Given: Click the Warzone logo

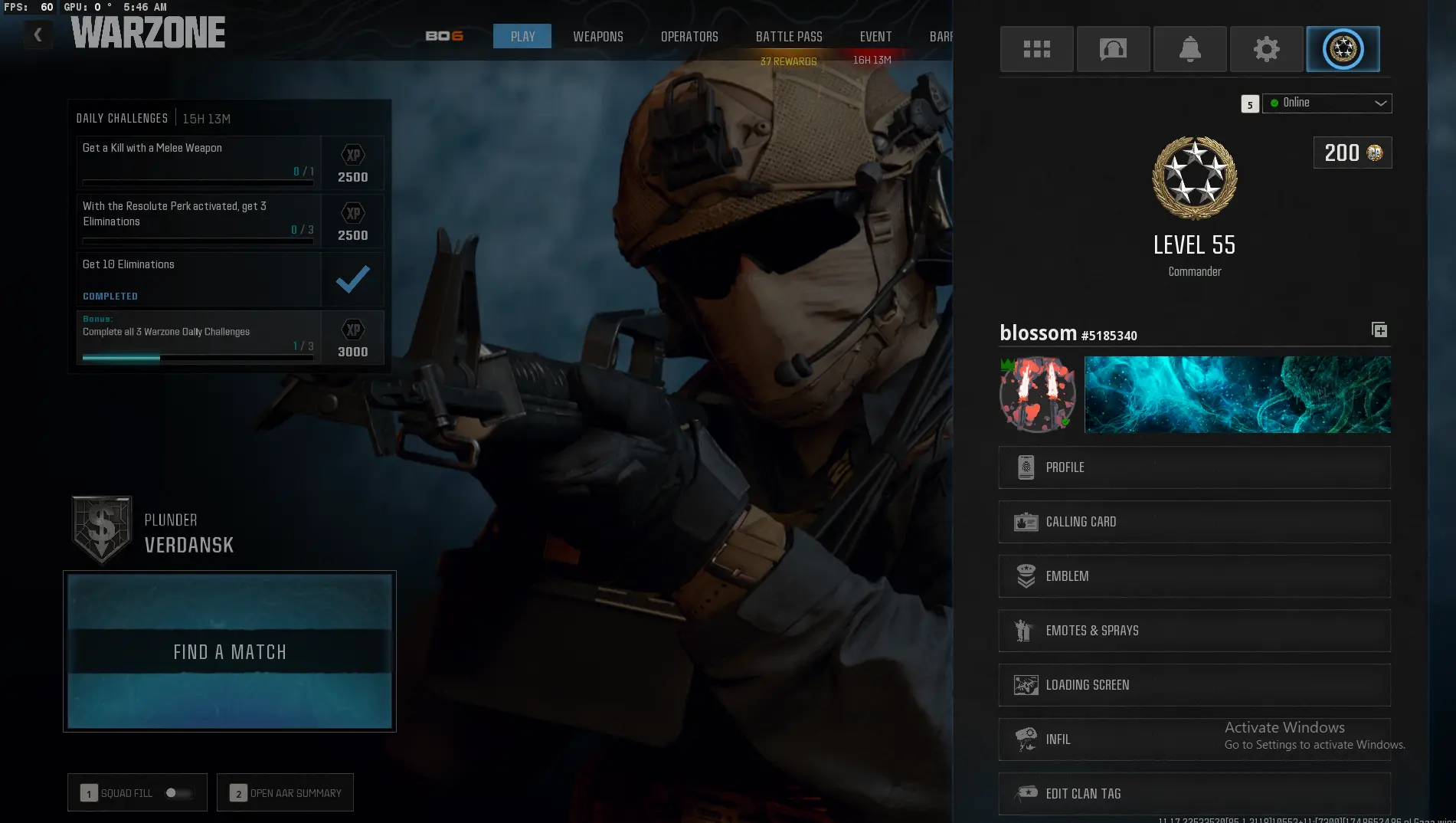Looking at the screenshot, I should point(148,32).
